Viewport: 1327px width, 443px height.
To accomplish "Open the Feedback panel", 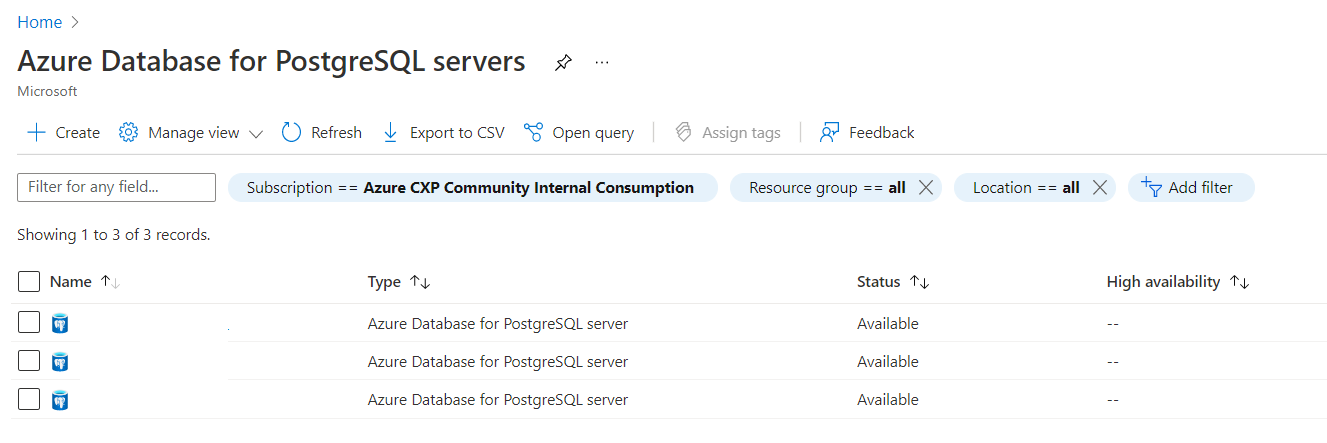I will pos(867,132).
